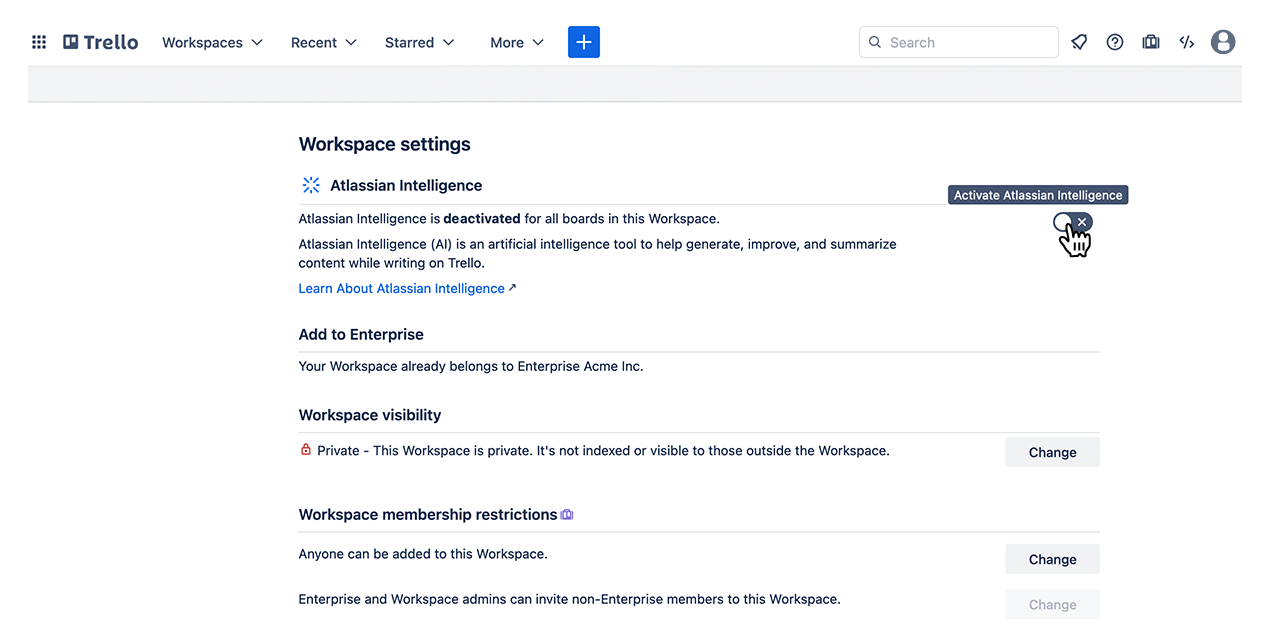Open notifications pin icon in header
Image resolution: width=1273 pixels, height=626 pixels.
coord(1079,42)
